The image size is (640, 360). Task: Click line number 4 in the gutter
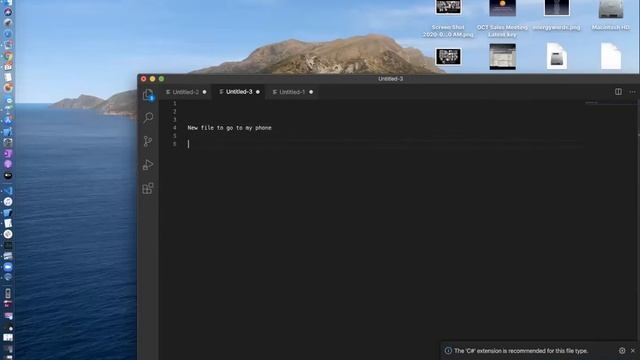coord(175,128)
